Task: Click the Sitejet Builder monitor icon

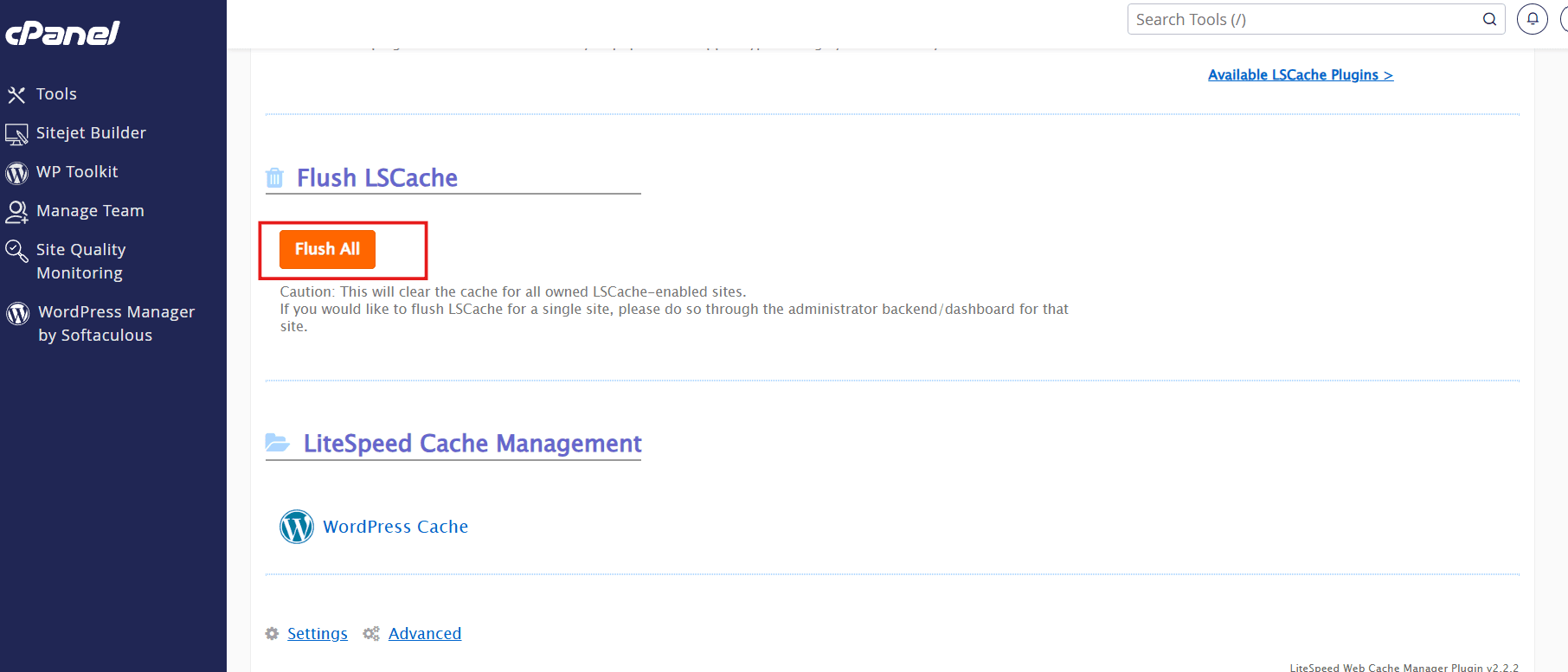Action: [16, 134]
